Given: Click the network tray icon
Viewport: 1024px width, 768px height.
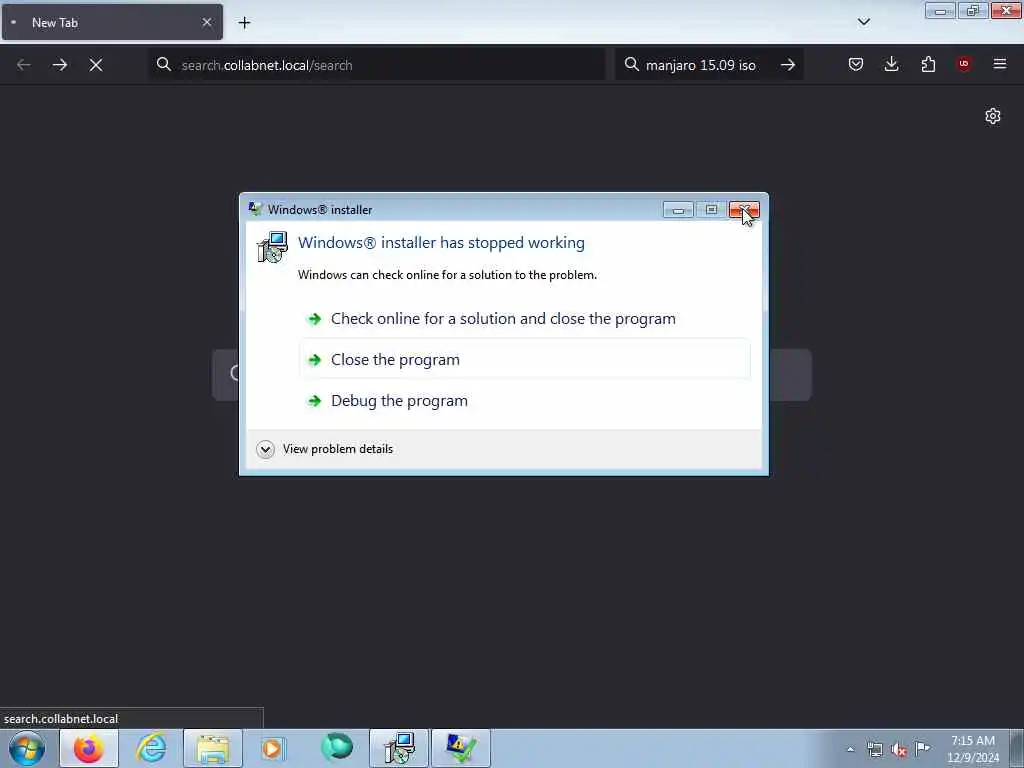Looking at the screenshot, I should 875,749.
